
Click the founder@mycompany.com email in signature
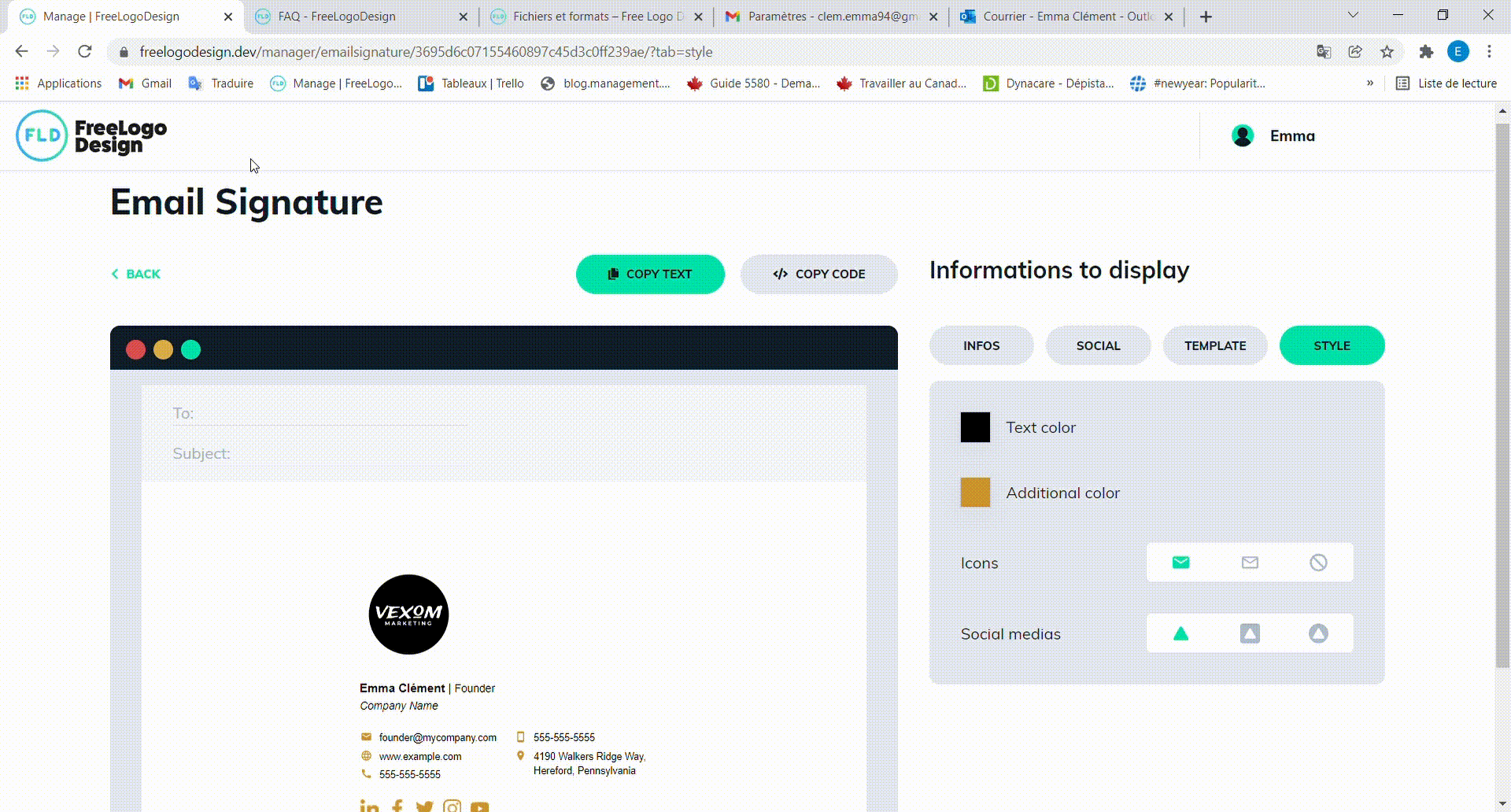point(438,737)
